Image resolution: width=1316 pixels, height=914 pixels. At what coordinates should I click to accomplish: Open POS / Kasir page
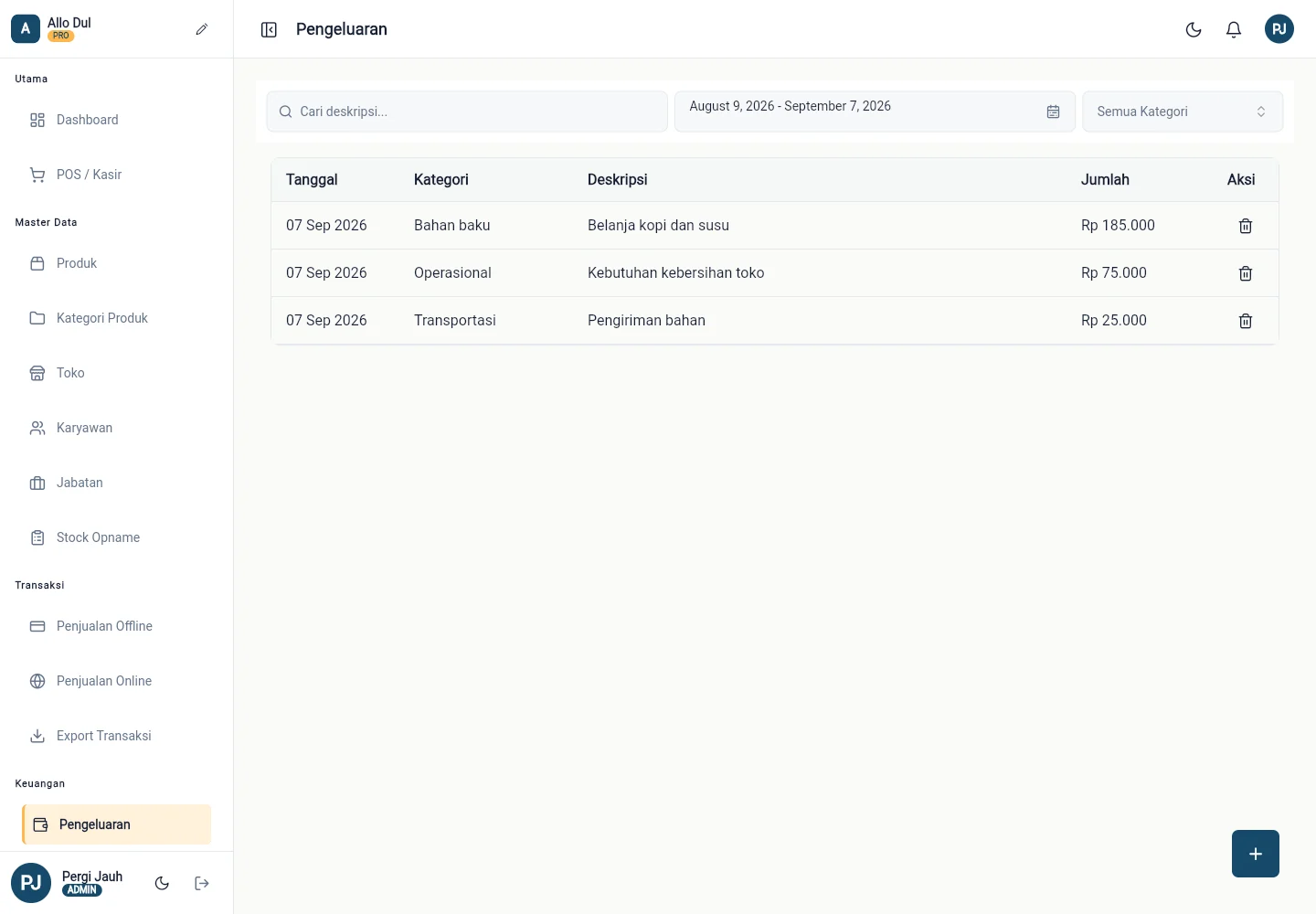point(117,175)
